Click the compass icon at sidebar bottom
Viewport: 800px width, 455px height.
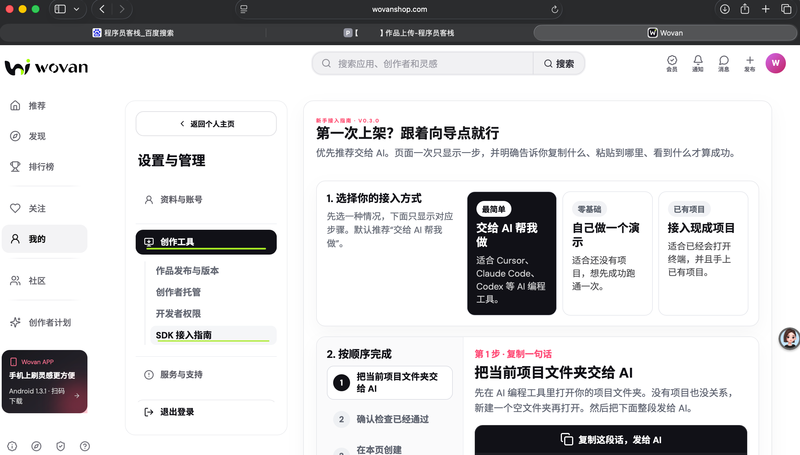click(x=36, y=446)
